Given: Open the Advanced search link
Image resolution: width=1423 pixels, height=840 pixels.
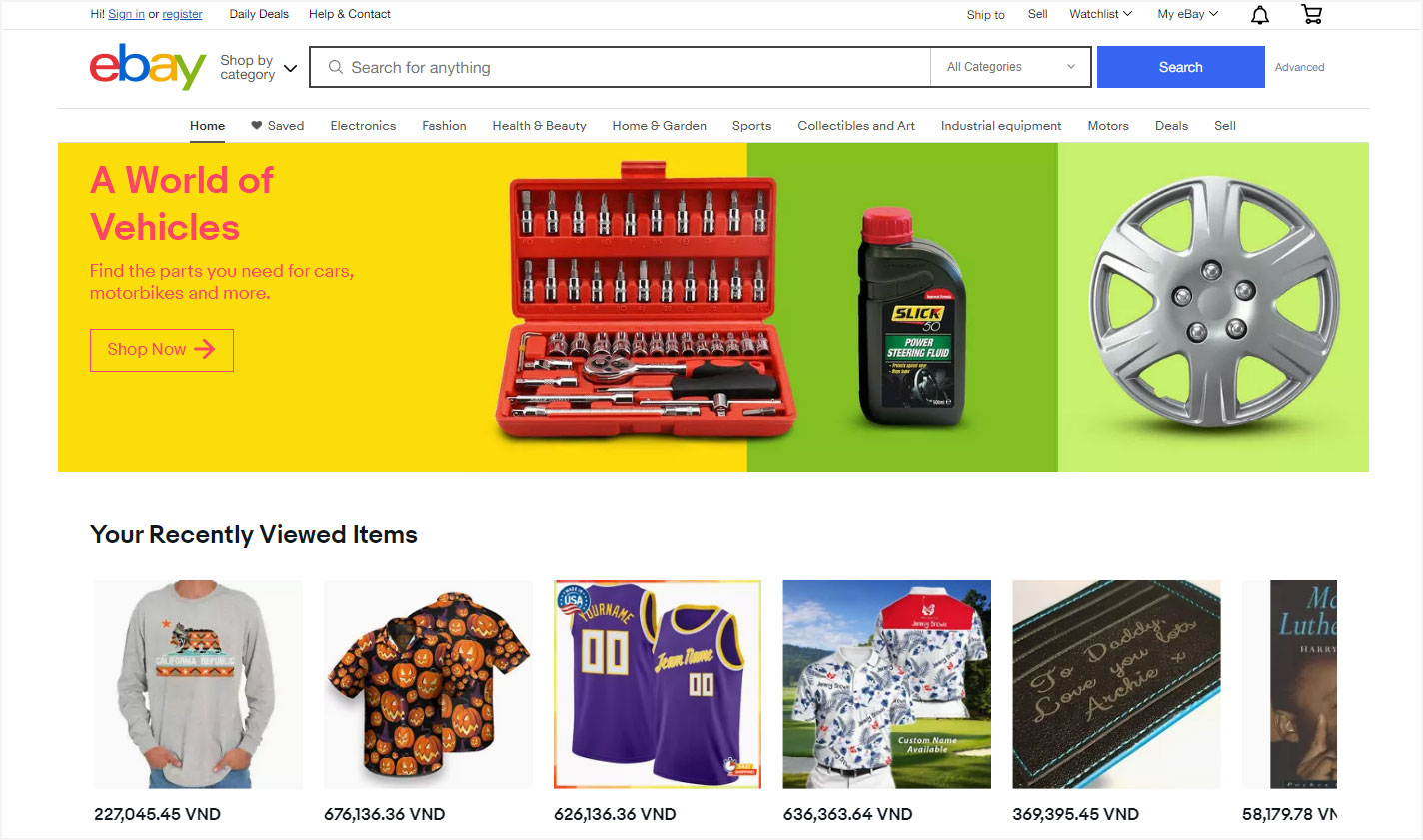Looking at the screenshot, I should click(1299, 67).
